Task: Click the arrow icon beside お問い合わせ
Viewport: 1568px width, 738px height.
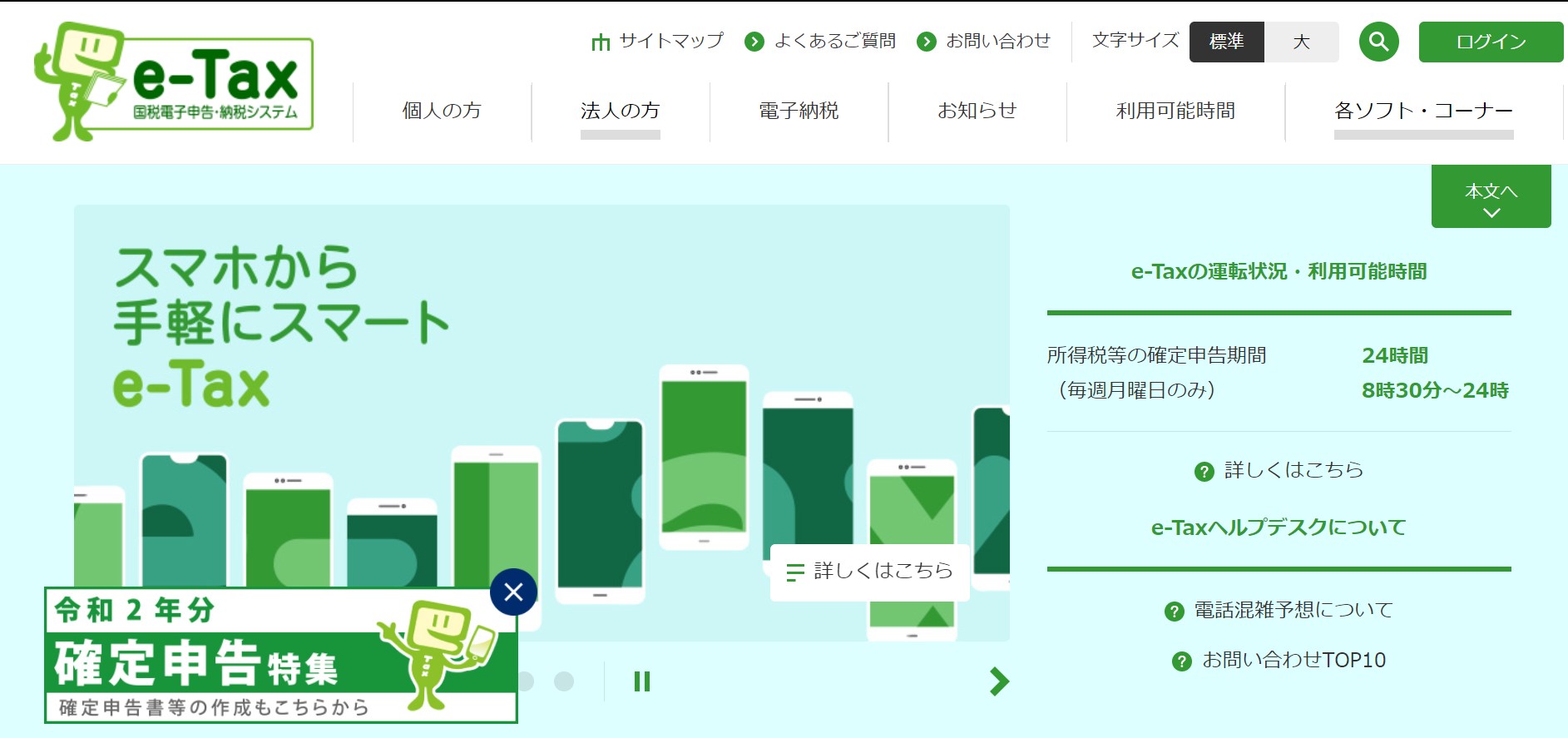Action: [926, 42]
